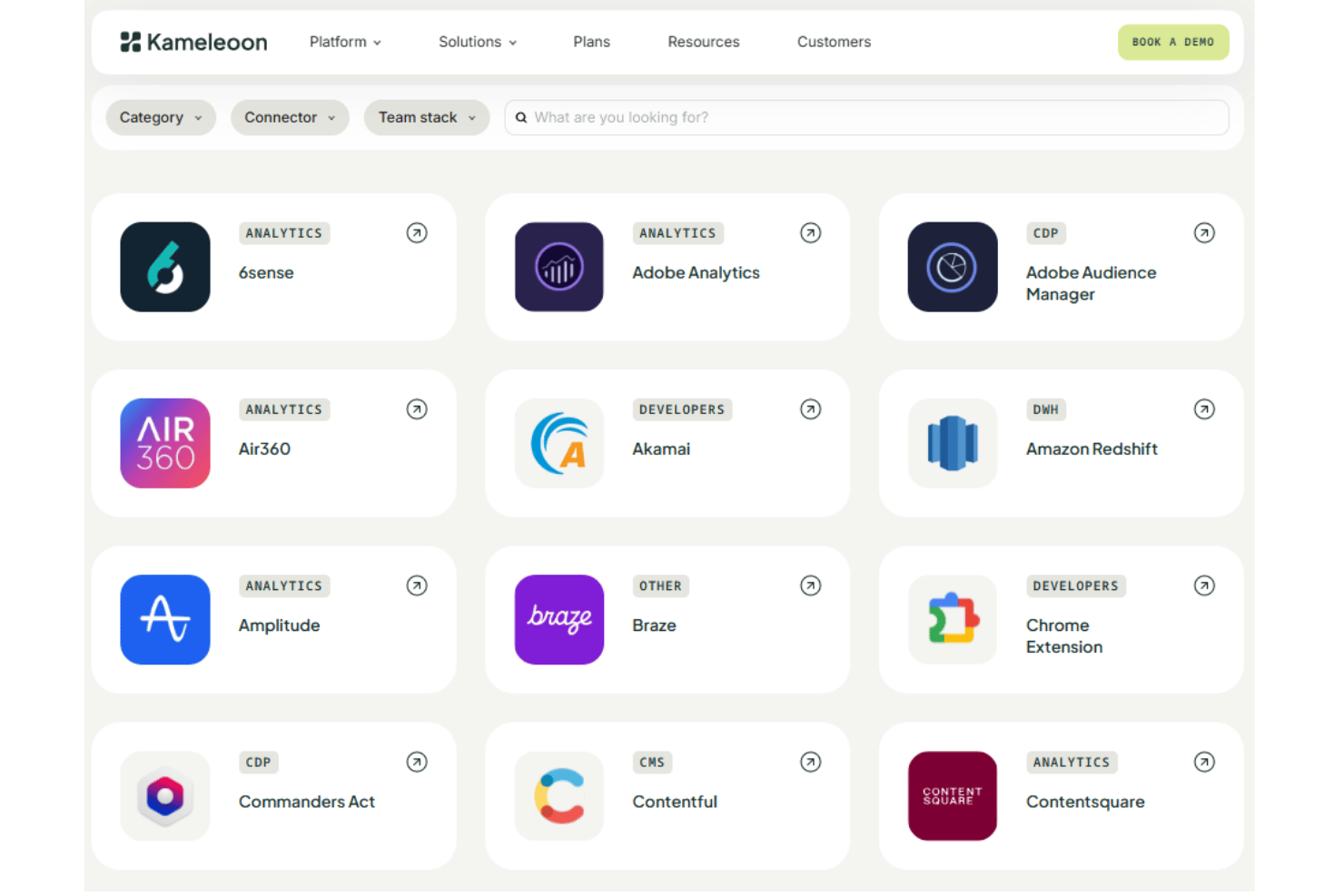Click the arrow icon on Commanders Act card
Image resolution: width=1344 pixels, height=896 pixels.
(x=417, y=762)
